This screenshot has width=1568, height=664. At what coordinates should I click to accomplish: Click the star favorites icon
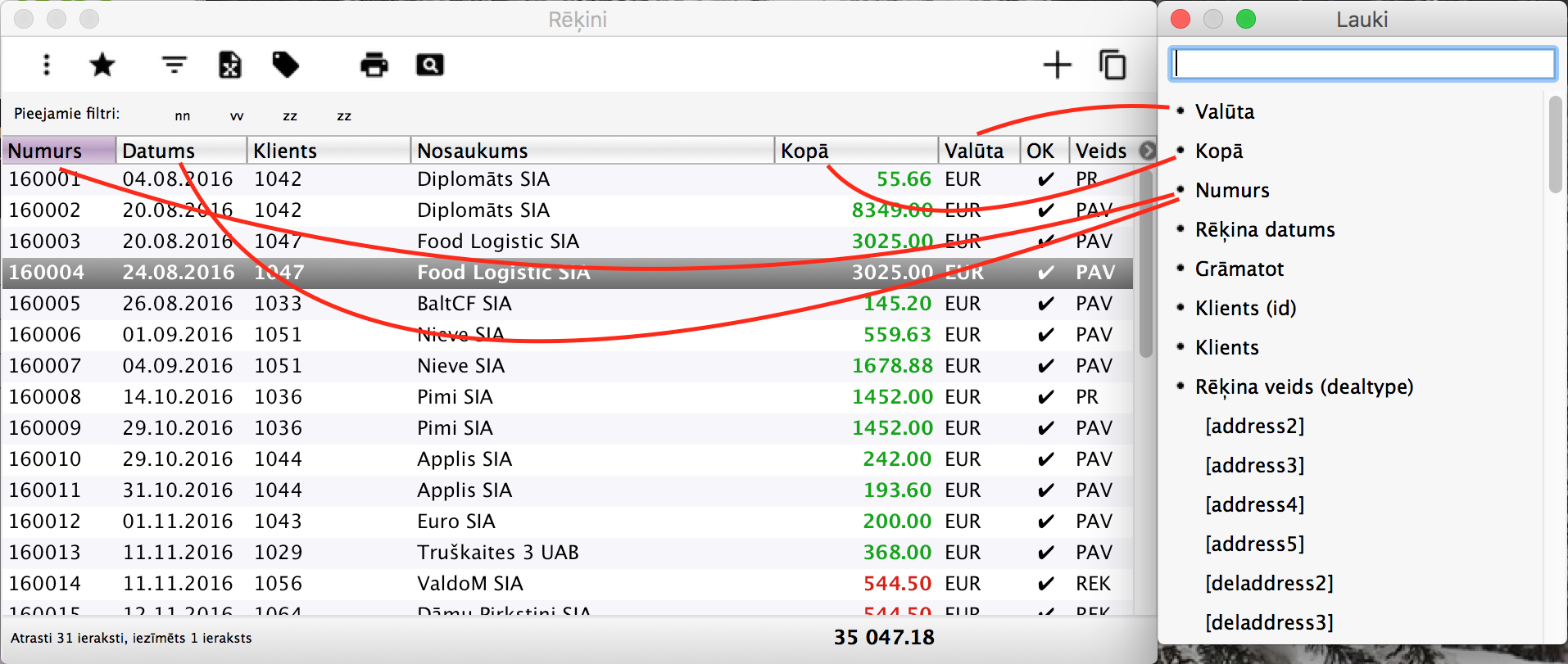(x=102, y=65)
